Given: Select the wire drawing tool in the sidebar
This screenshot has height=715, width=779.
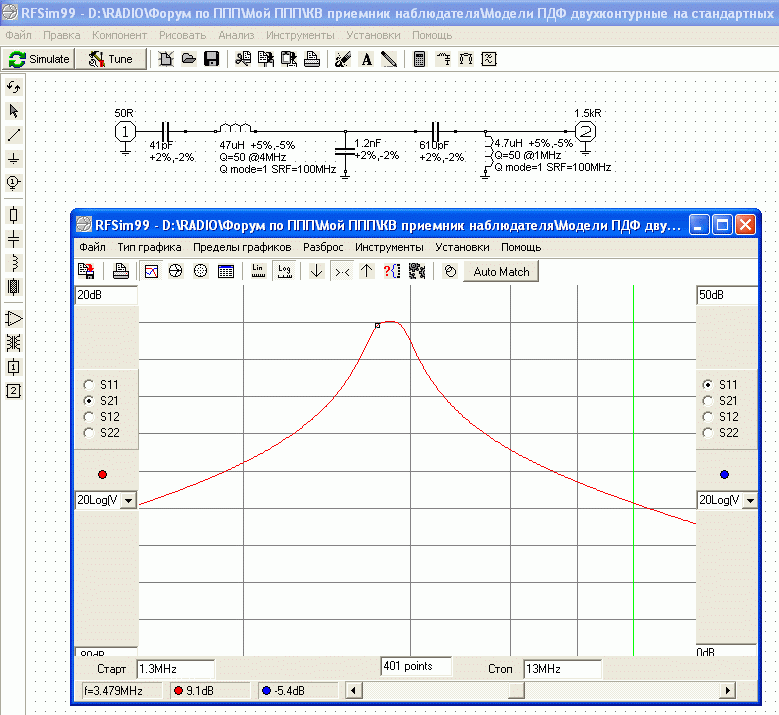Looking at the screenshot, I should click(x=13, y=135).
